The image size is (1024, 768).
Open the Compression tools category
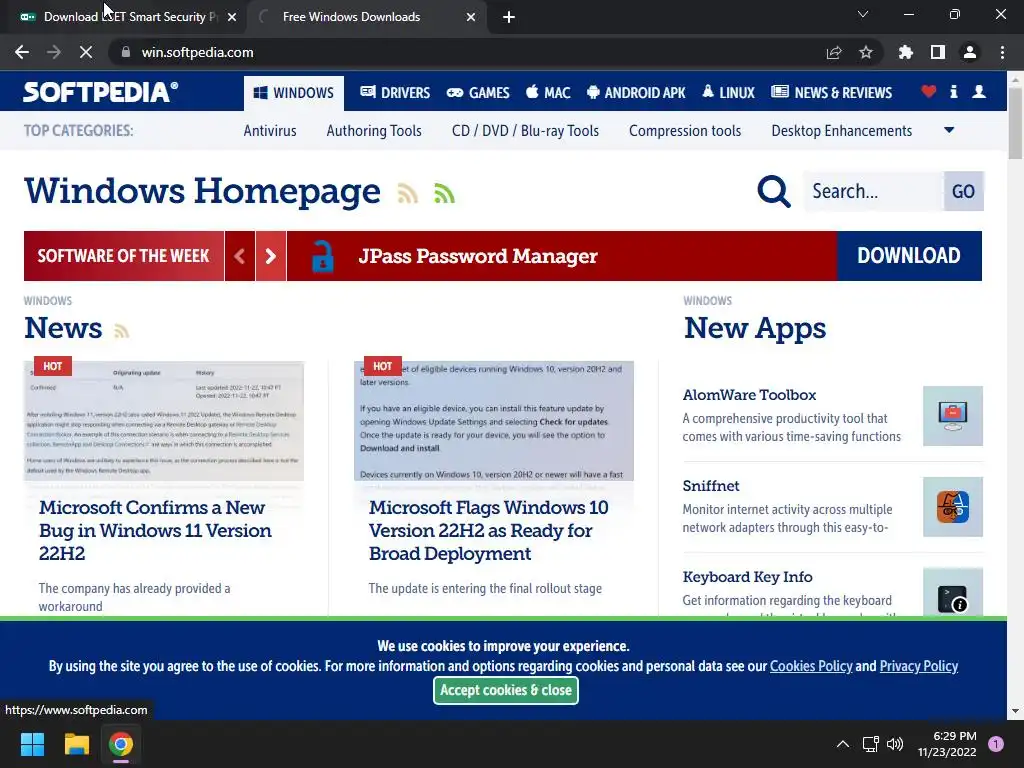point(685,131)
